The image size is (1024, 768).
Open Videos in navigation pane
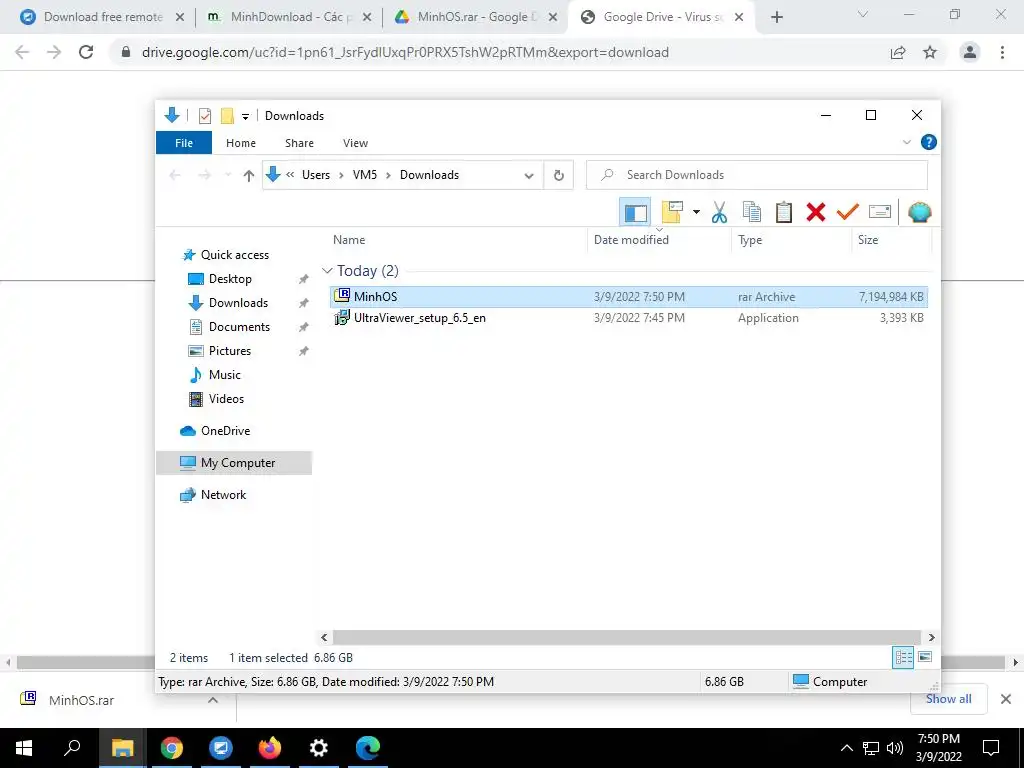[x=226, y=399]
